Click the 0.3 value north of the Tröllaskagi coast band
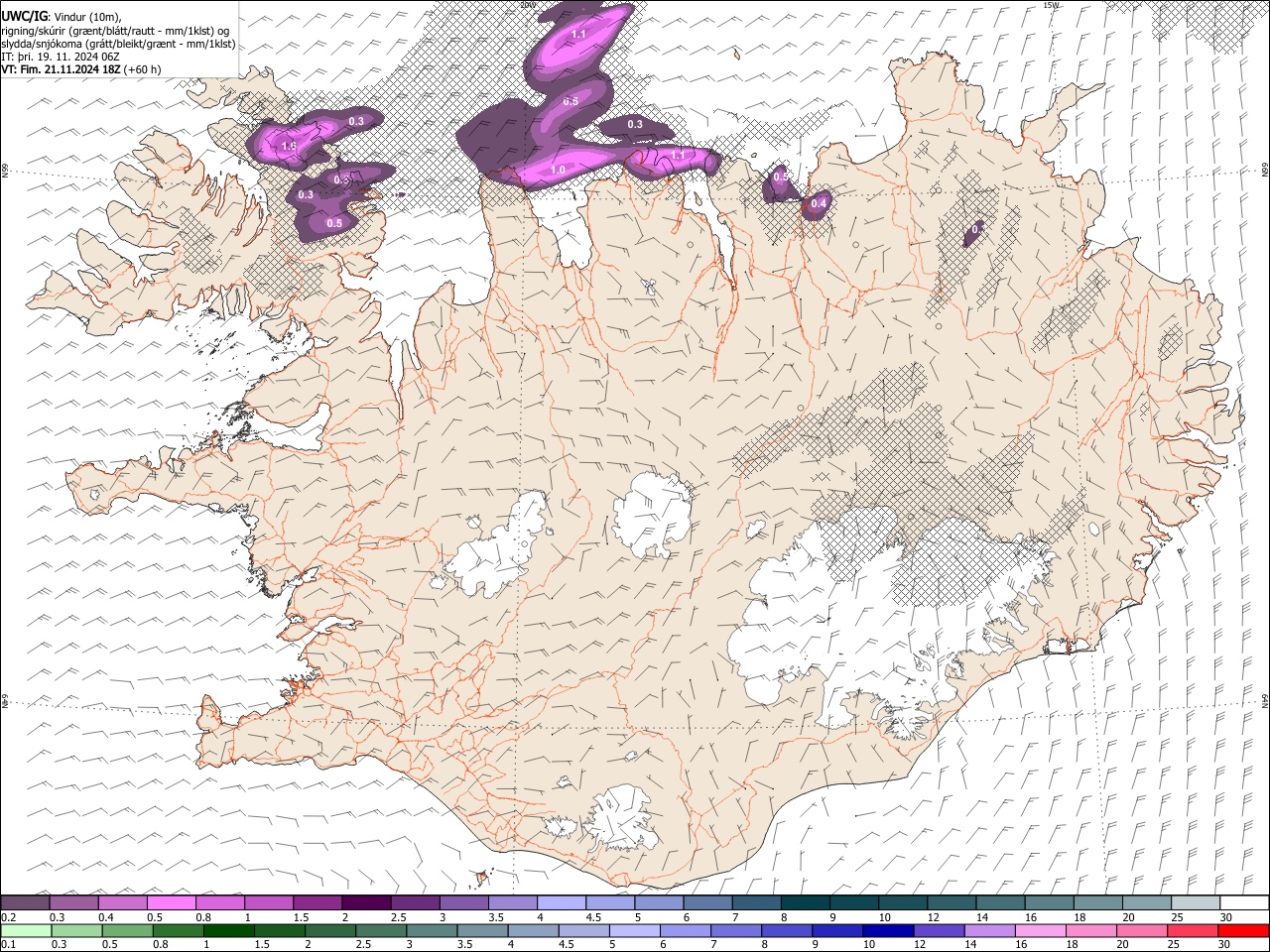The height and width of the screenshot is (952, 1270). click(635, 125)
